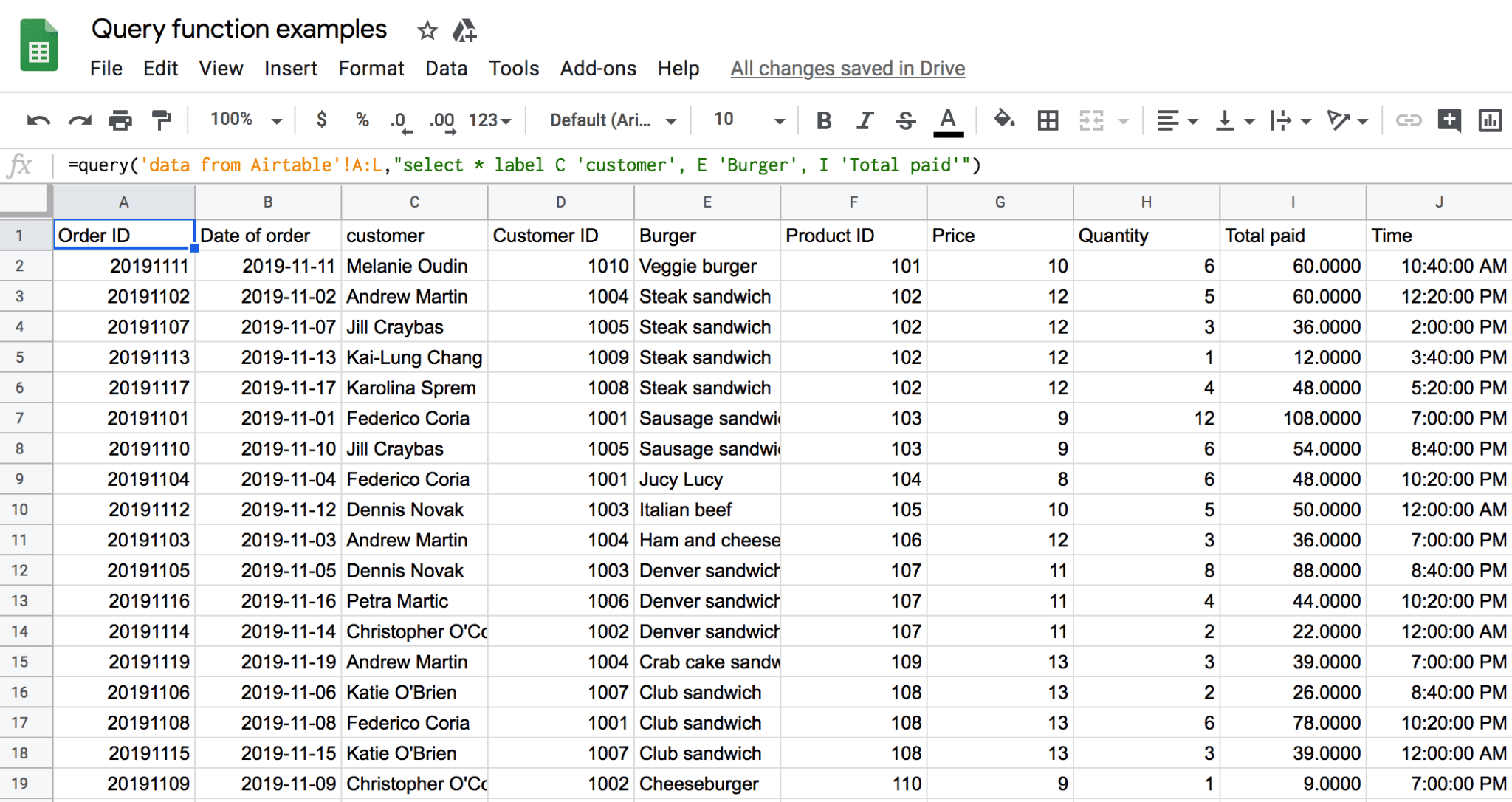
Task: Star this spreadsheet document
Action: click(x=427, y=31)
